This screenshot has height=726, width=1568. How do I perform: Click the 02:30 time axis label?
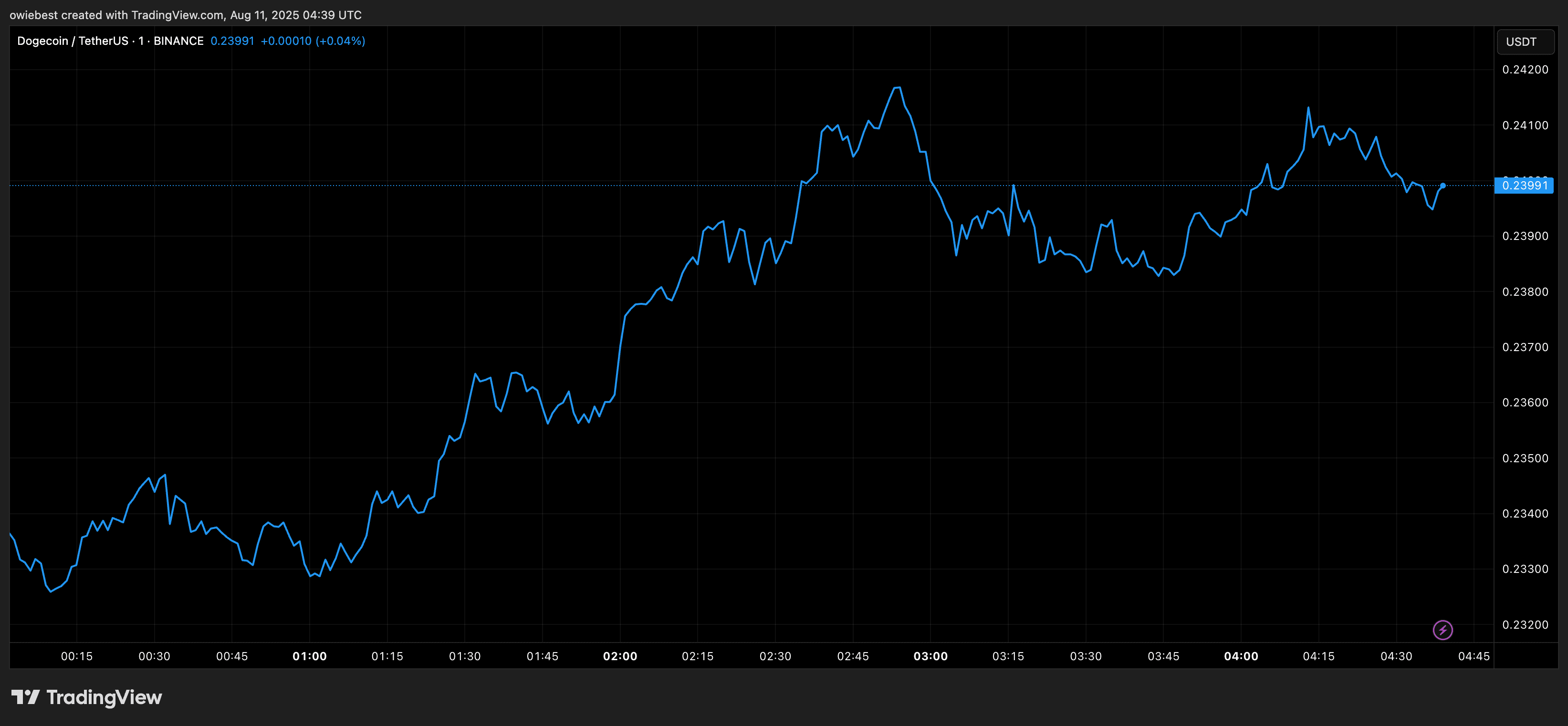click(775, 656)
